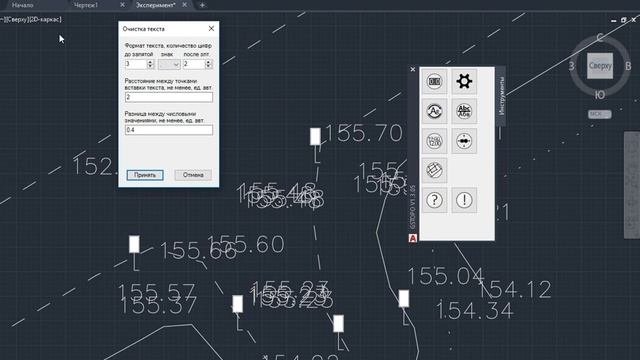Viewport: 640px width, 360px height.
Task: Click the point alignment tool icon
Action: tap(464, 141)
